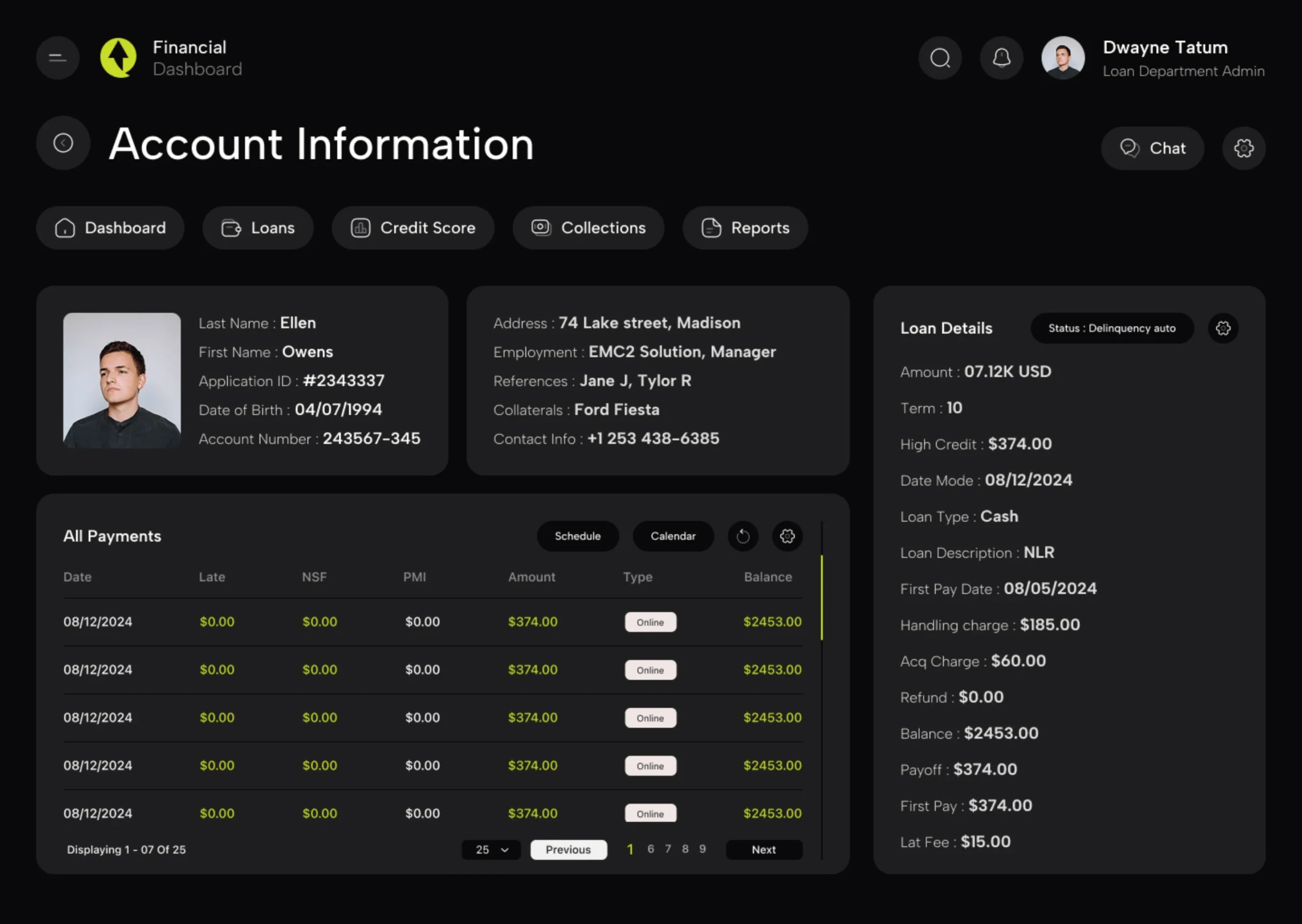Click the search magnifier icon
The image size is (1302, 924).
point(940,58)
